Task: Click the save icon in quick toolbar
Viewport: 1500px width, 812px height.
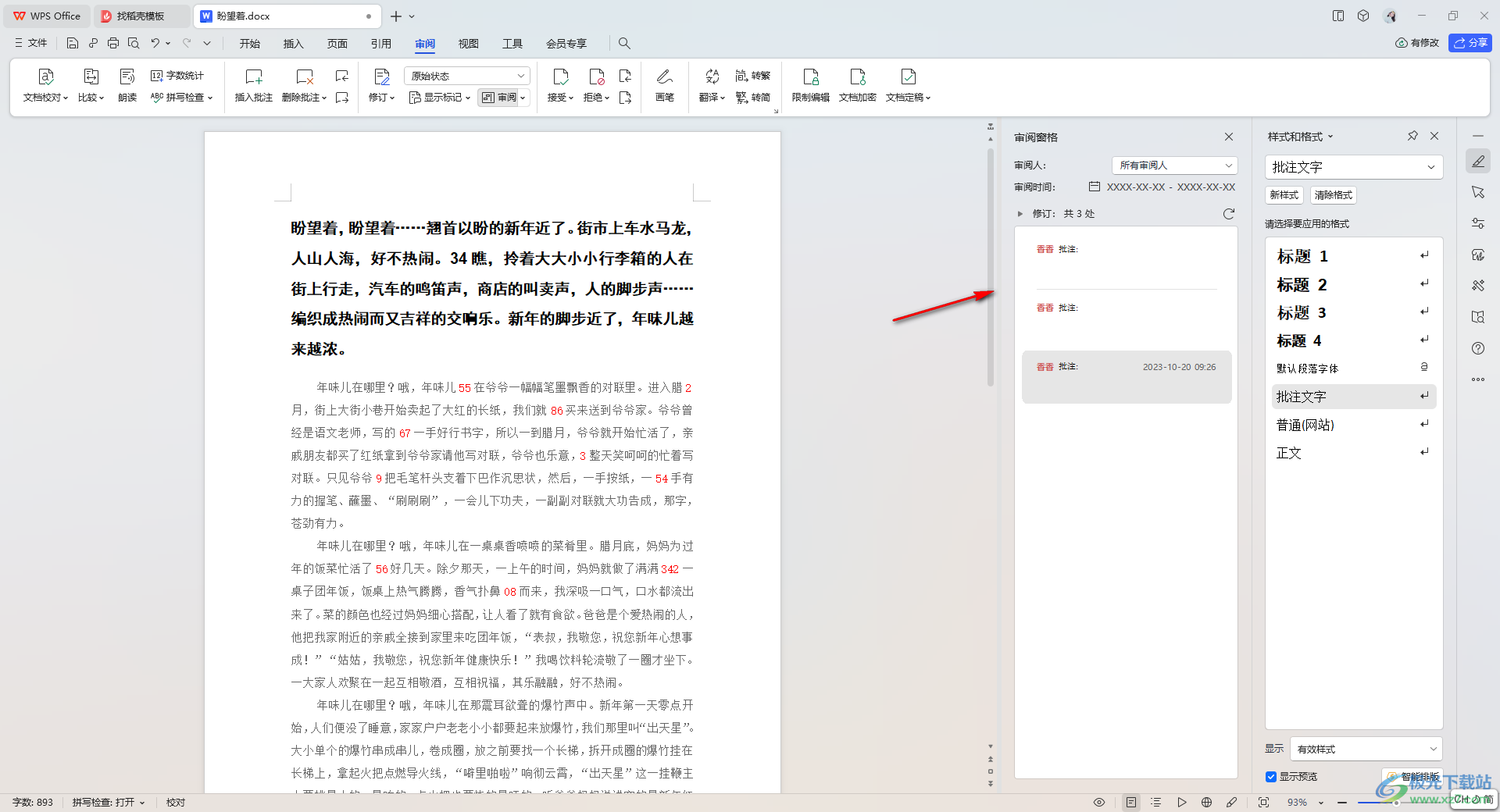Action: (73, 43)
